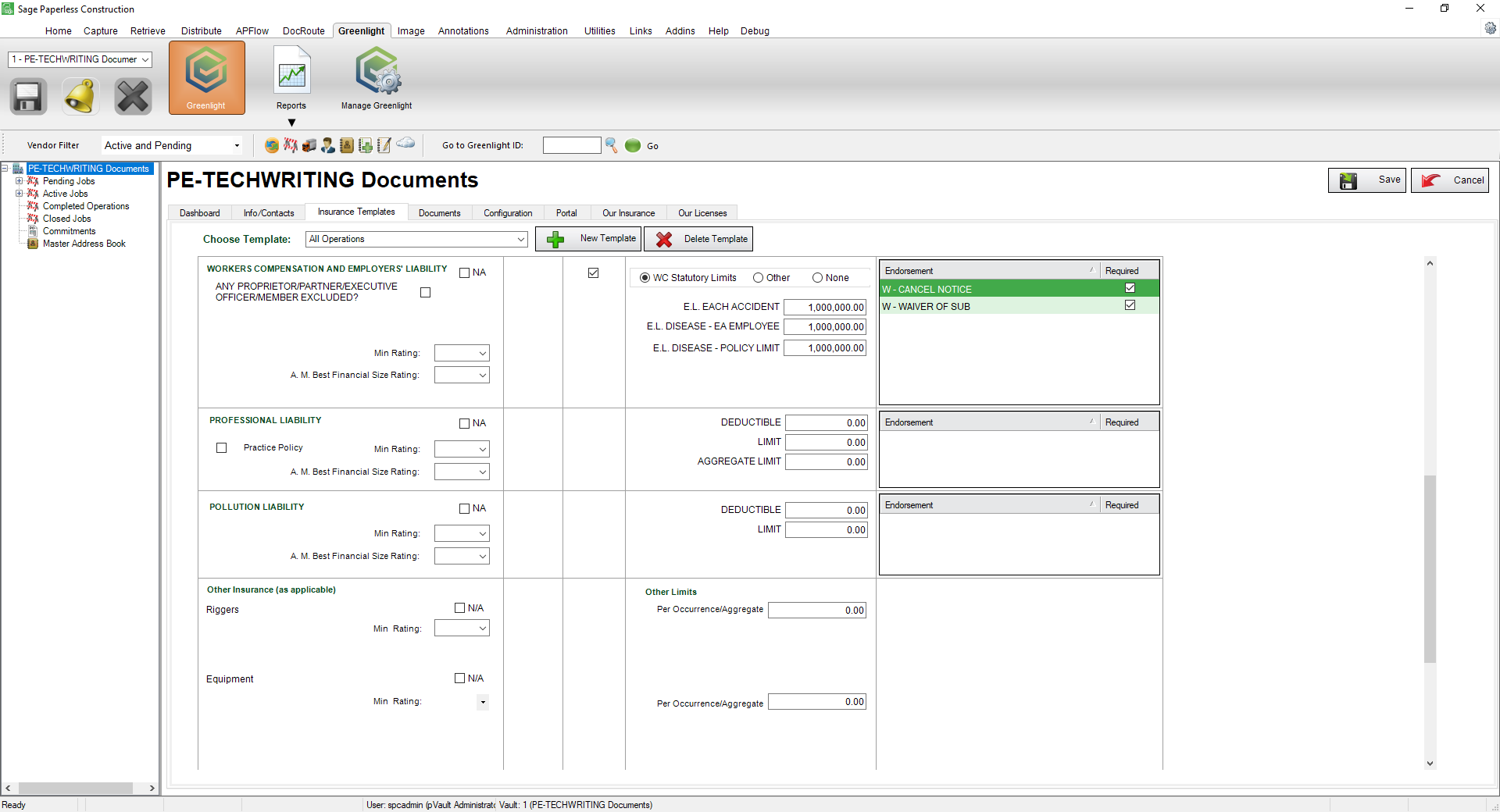This screenshot has height=812, width=1500.
Task: Click the Pending Jobs tree icon
Action: (33, 181)
